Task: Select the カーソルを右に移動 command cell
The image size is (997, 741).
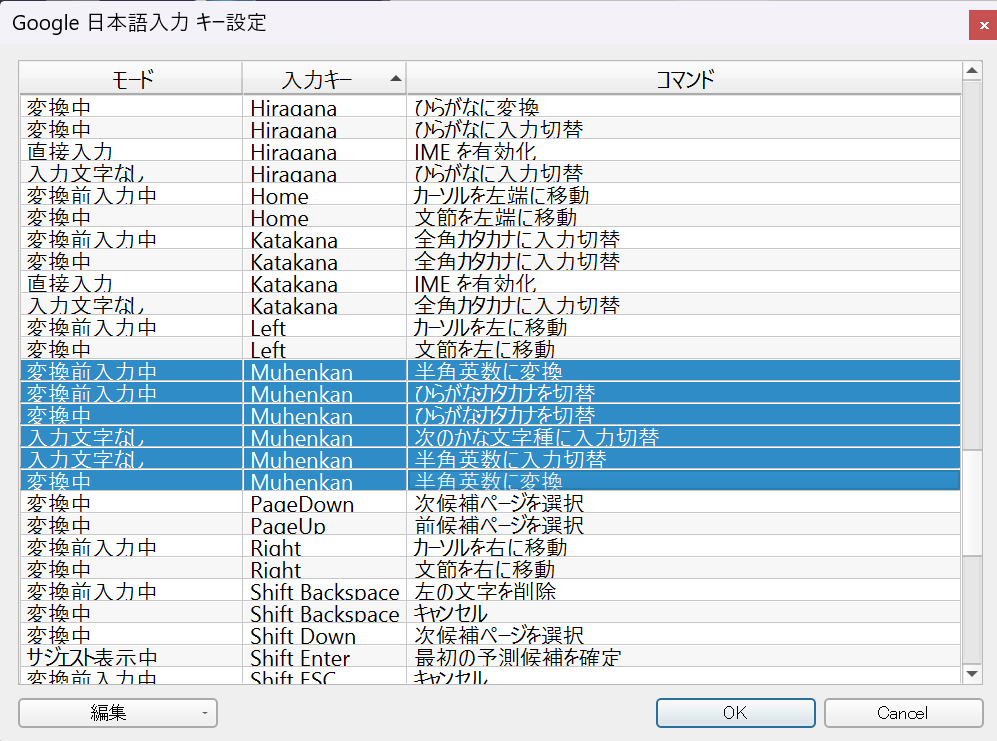Action: [x=684, y=546]
